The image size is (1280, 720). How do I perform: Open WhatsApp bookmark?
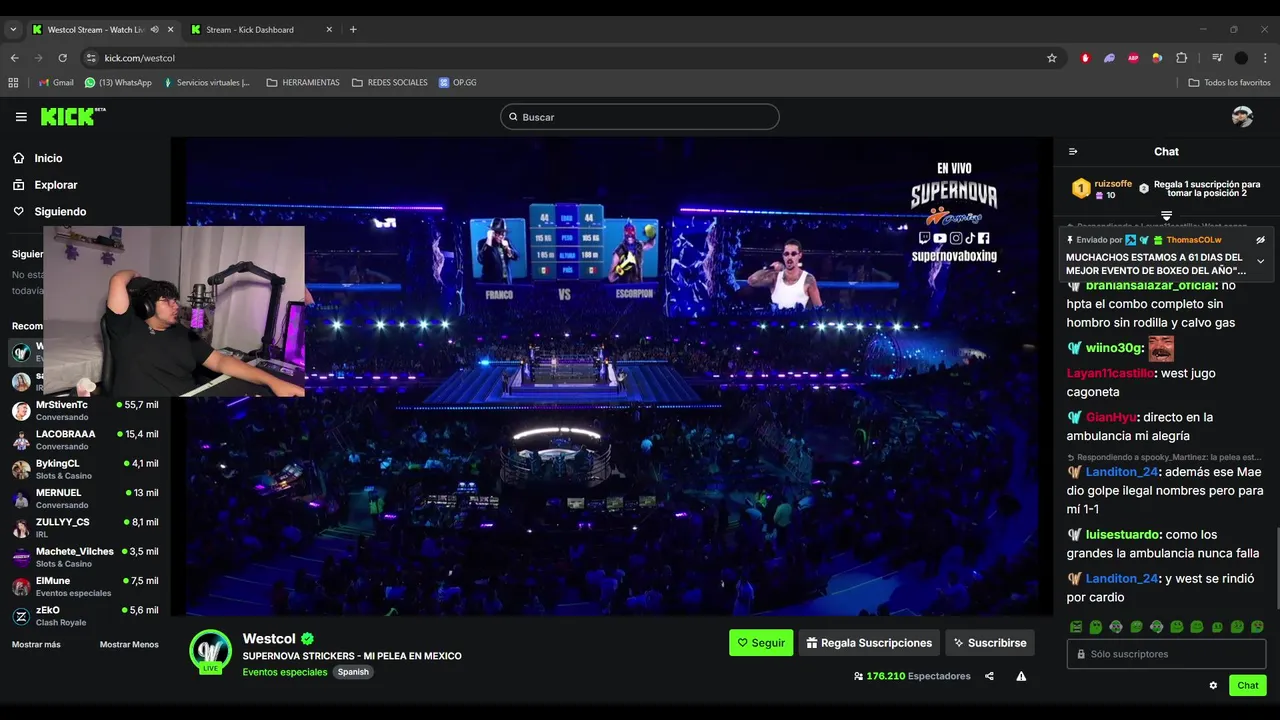pos(118,83)
